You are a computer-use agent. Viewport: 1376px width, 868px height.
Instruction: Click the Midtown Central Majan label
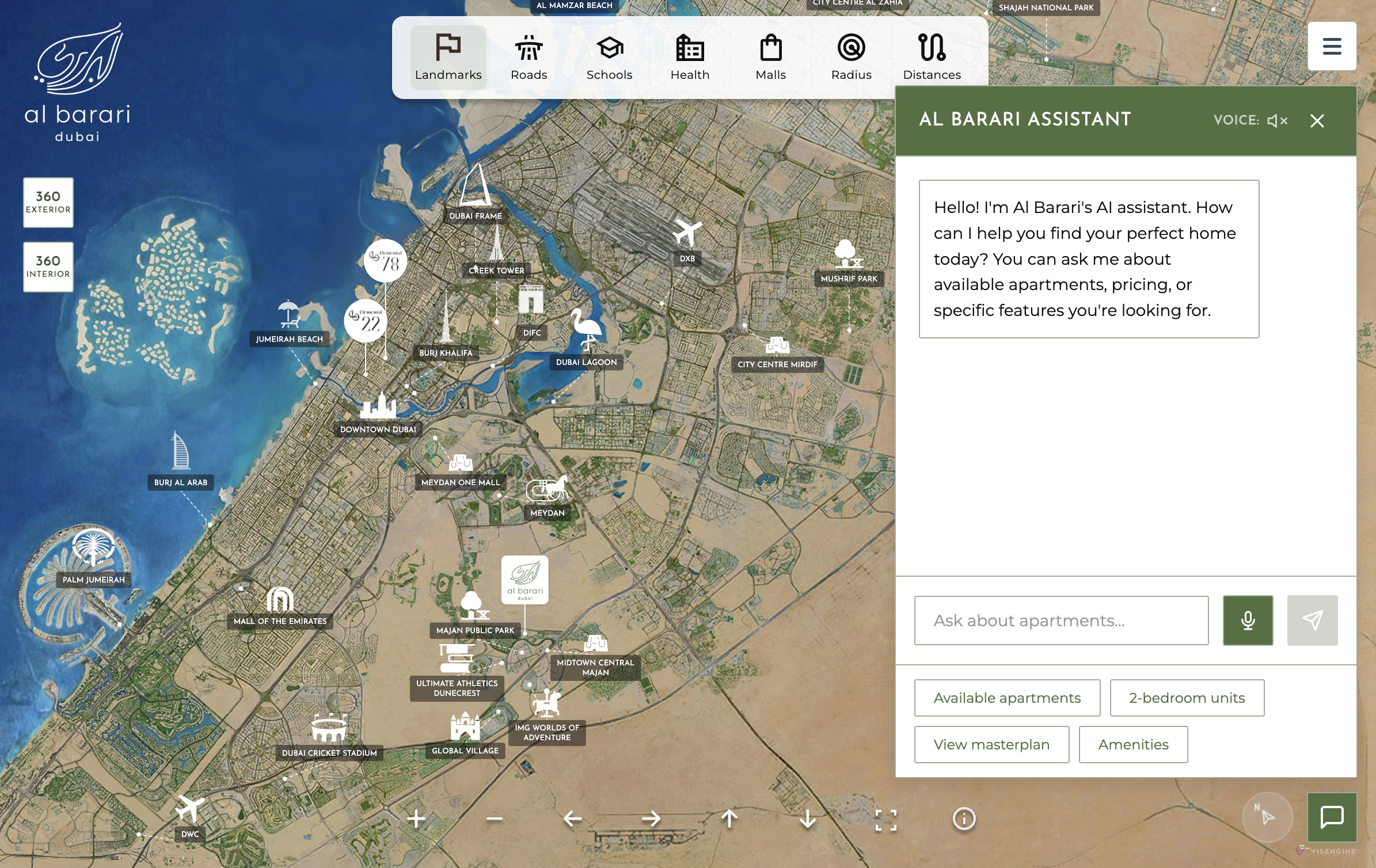(595, 668)
